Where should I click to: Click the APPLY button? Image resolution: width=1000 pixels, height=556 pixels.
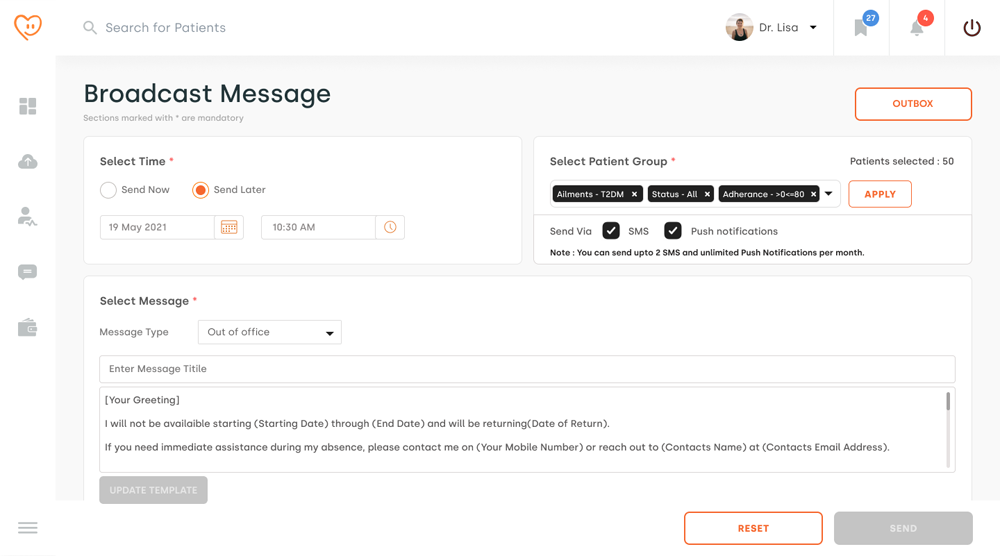click(x=880, y=194)
